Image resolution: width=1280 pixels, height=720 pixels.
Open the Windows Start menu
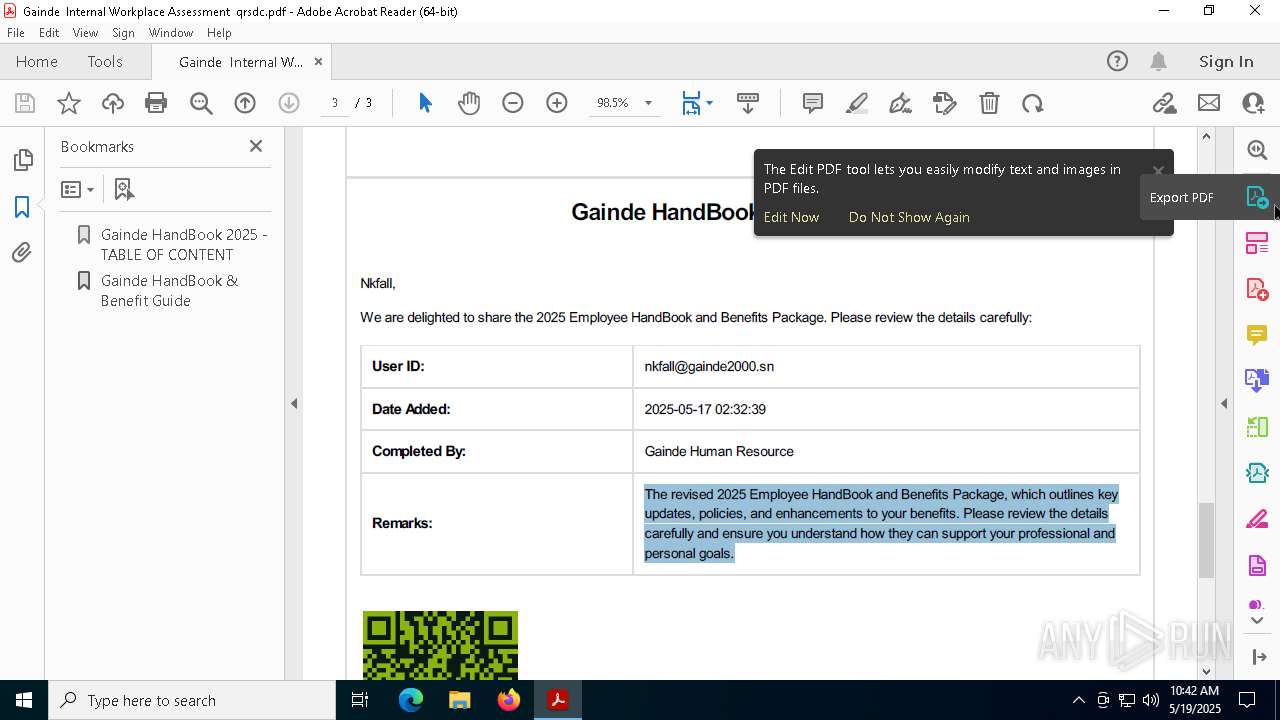tap(24, 700)
